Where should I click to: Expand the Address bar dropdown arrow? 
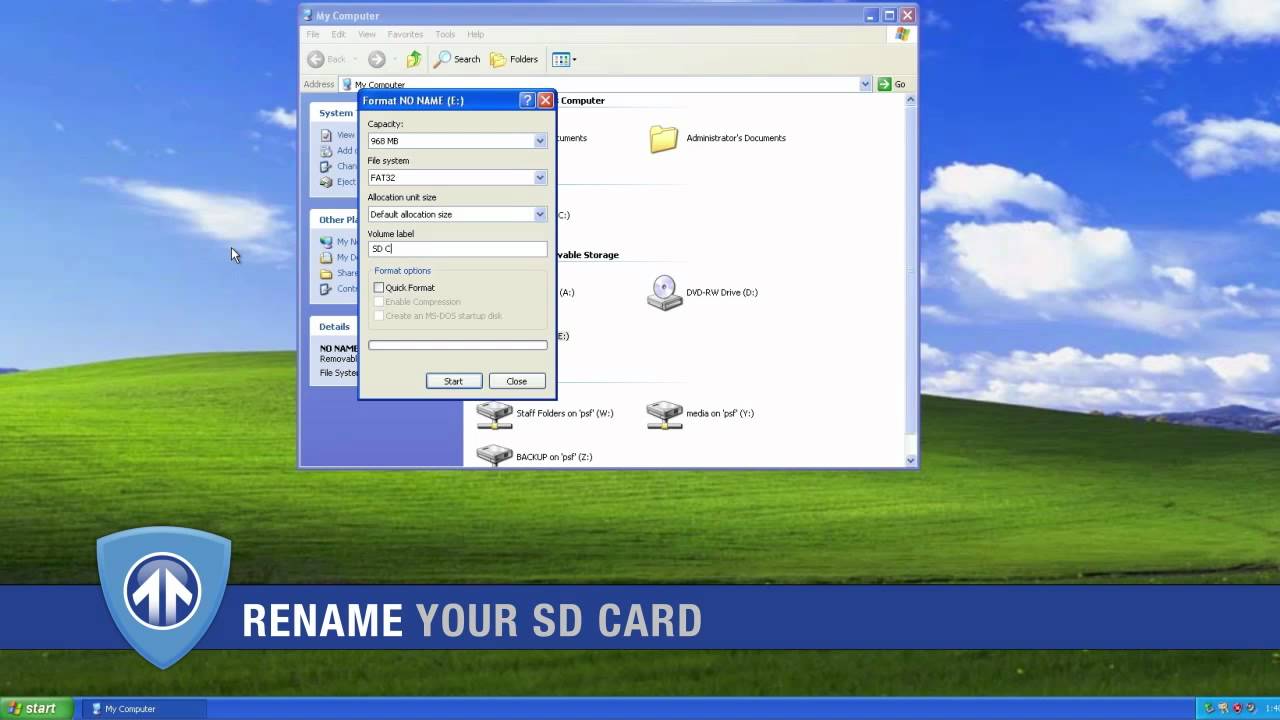pos(865,84)
